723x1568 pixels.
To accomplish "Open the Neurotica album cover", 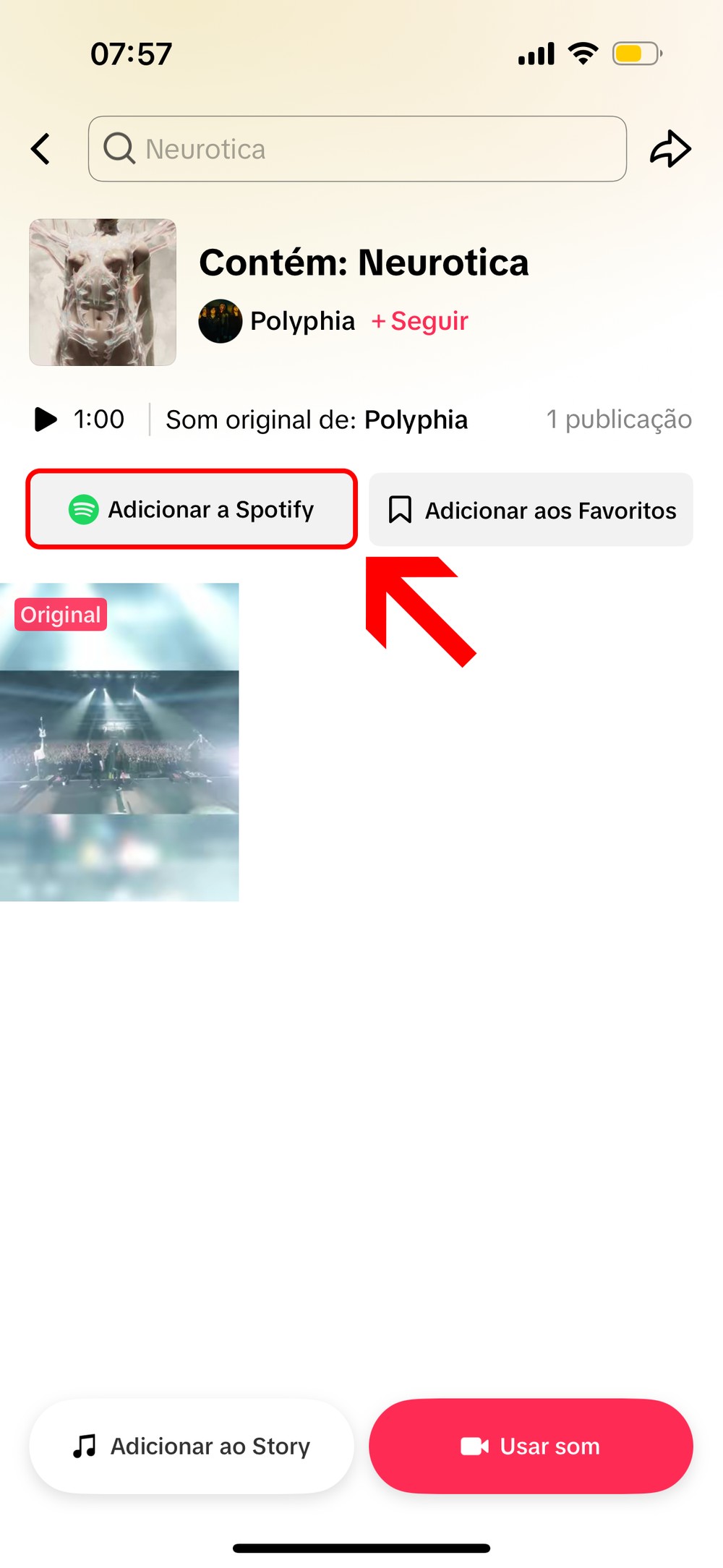I will click(x=103, y=292).
